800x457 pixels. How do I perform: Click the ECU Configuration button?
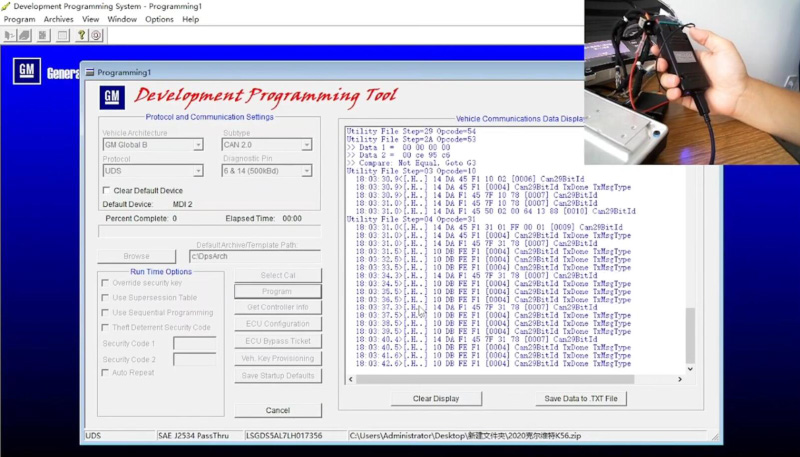click(x=278, y=324)
